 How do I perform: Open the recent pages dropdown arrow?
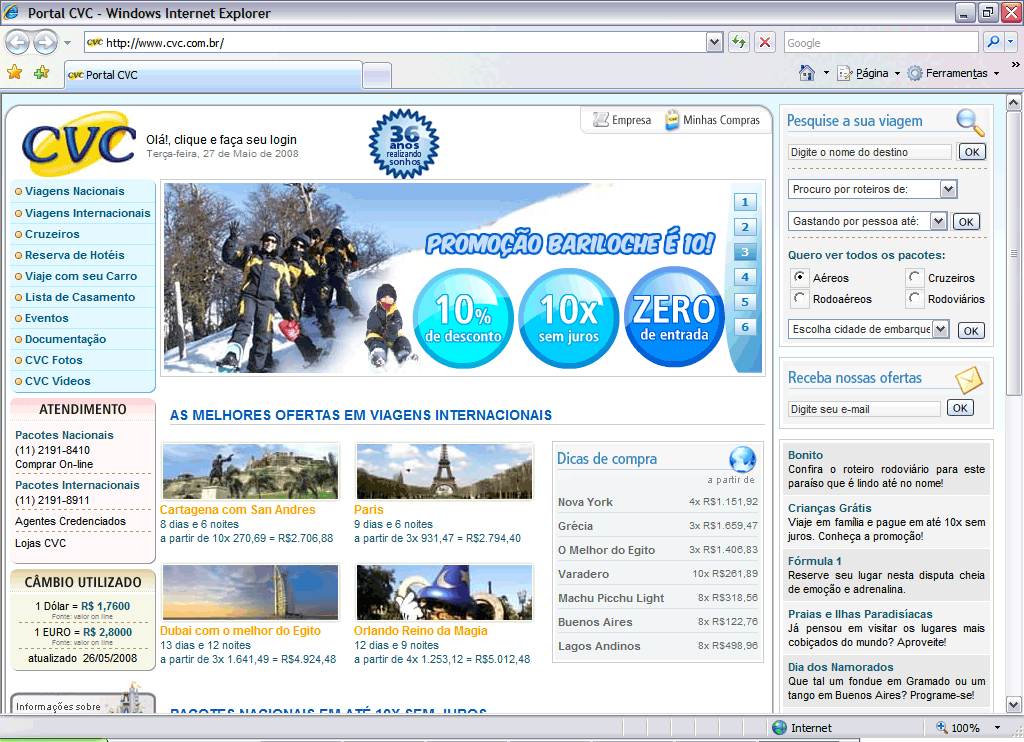click(67, 43)
